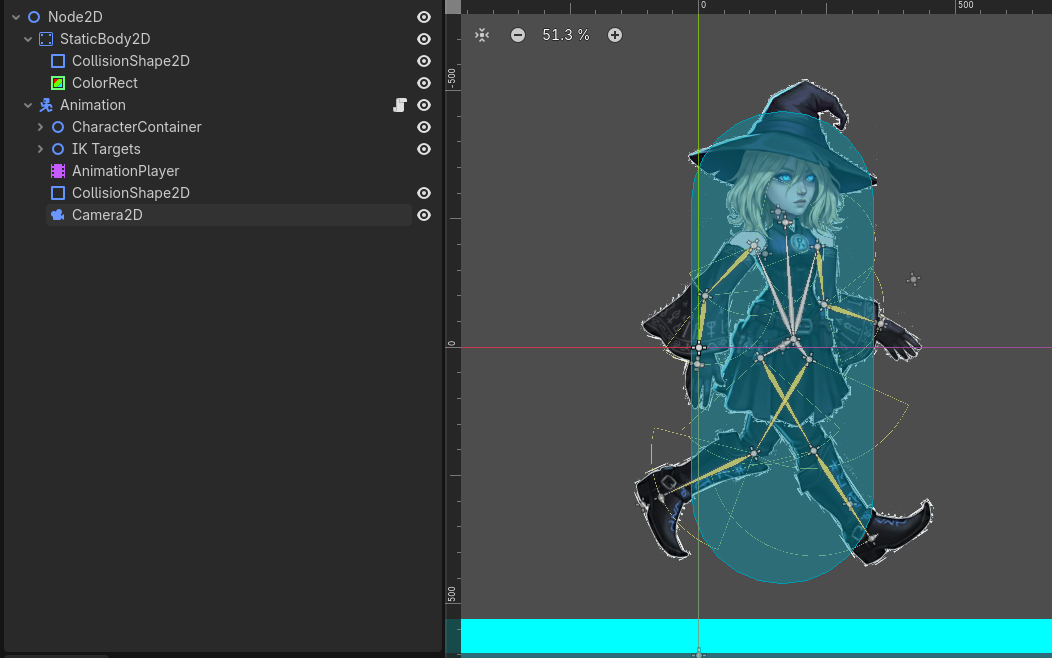Click the Camera2D node icon
The image size is (1052, 658).
58,215
